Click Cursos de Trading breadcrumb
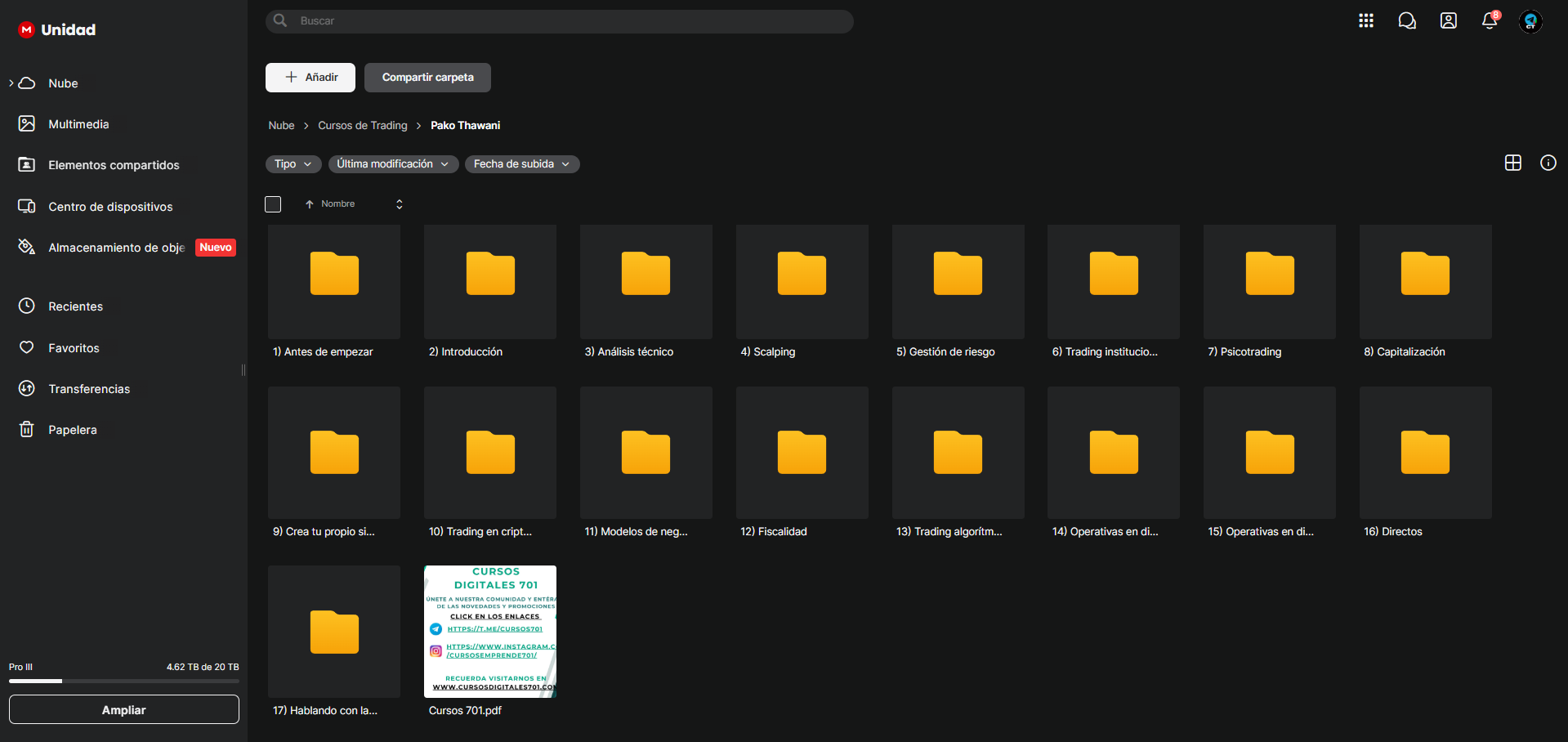Screen dimensions: 1568x742 pos(363,126)
